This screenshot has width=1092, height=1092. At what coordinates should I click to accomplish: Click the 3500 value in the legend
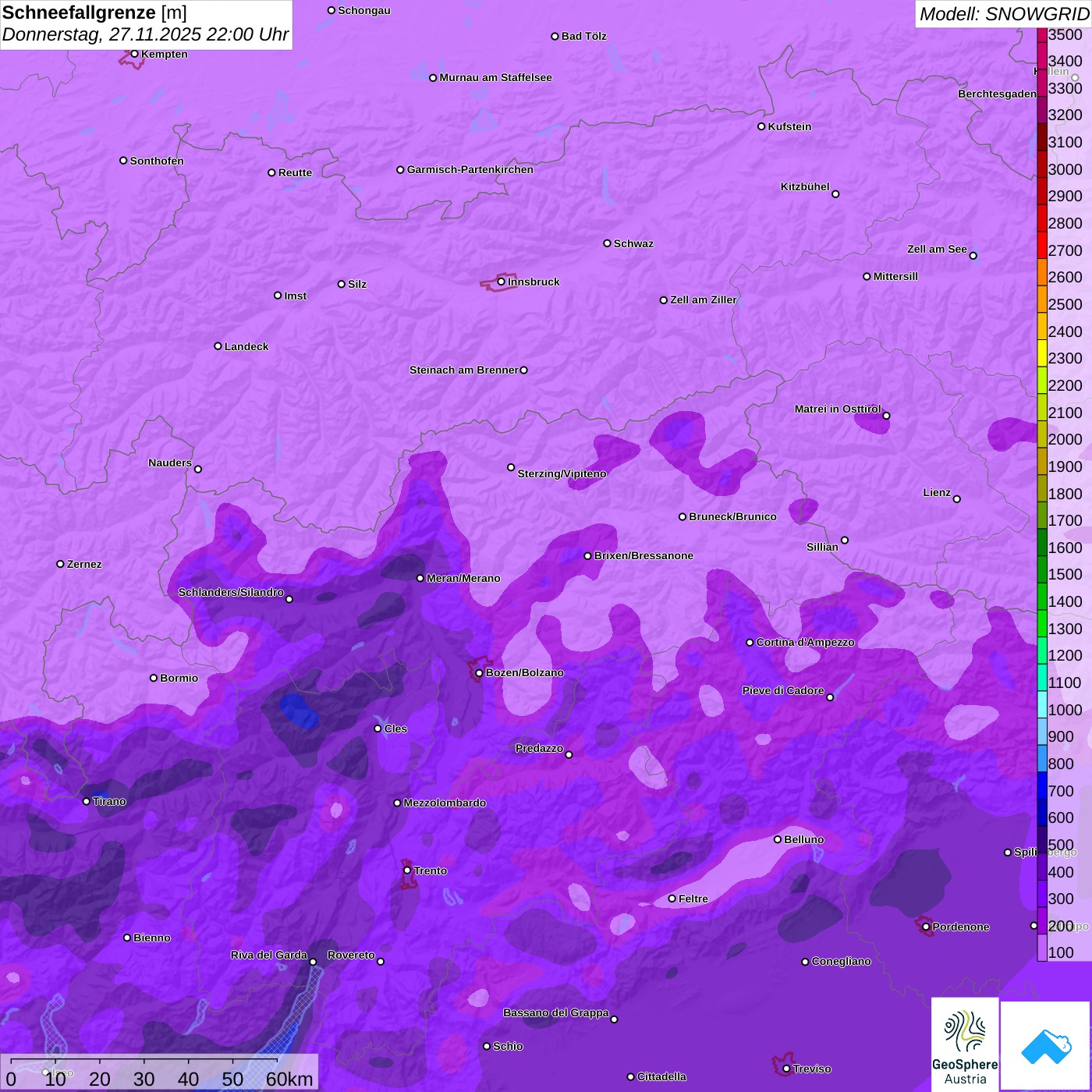click(x=1065, y=34)
